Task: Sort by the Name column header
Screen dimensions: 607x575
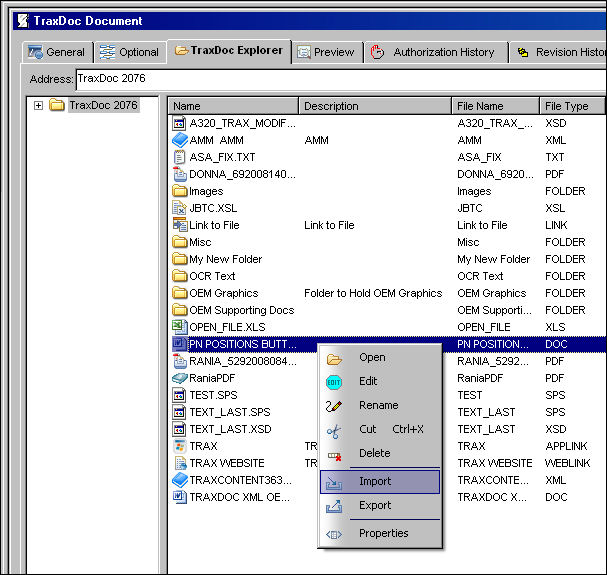Action: [233, 106]
